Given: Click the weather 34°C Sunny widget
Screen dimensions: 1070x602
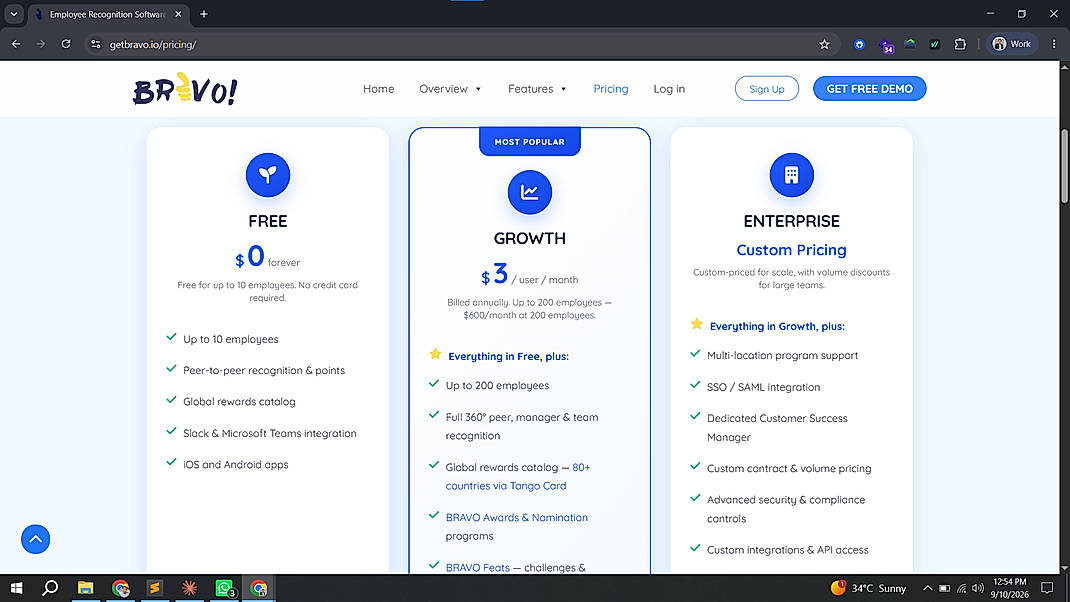Looking at the screenshot, I should [868, 588].
